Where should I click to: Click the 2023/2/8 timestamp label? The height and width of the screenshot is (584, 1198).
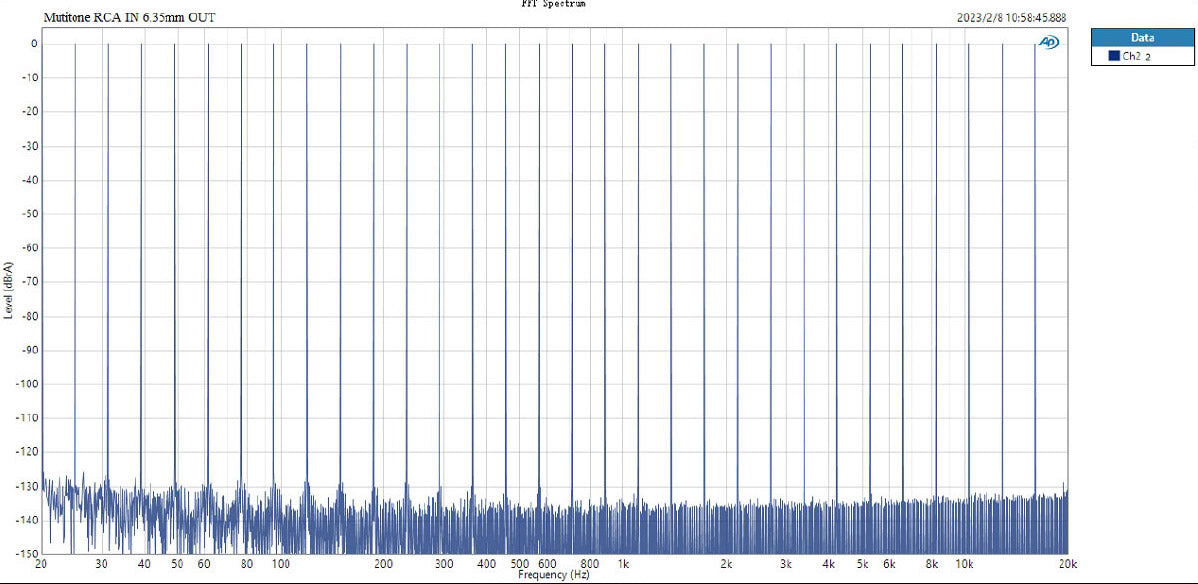tap(1012, 18)
